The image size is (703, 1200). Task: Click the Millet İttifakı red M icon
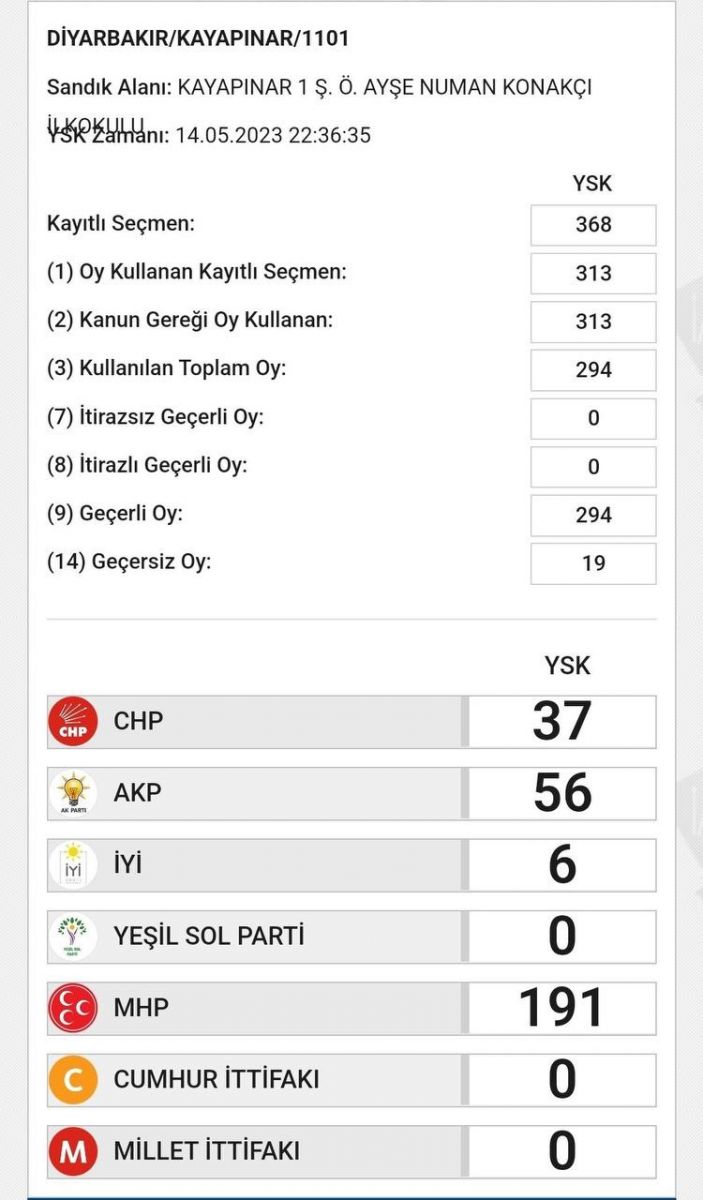73,1152
